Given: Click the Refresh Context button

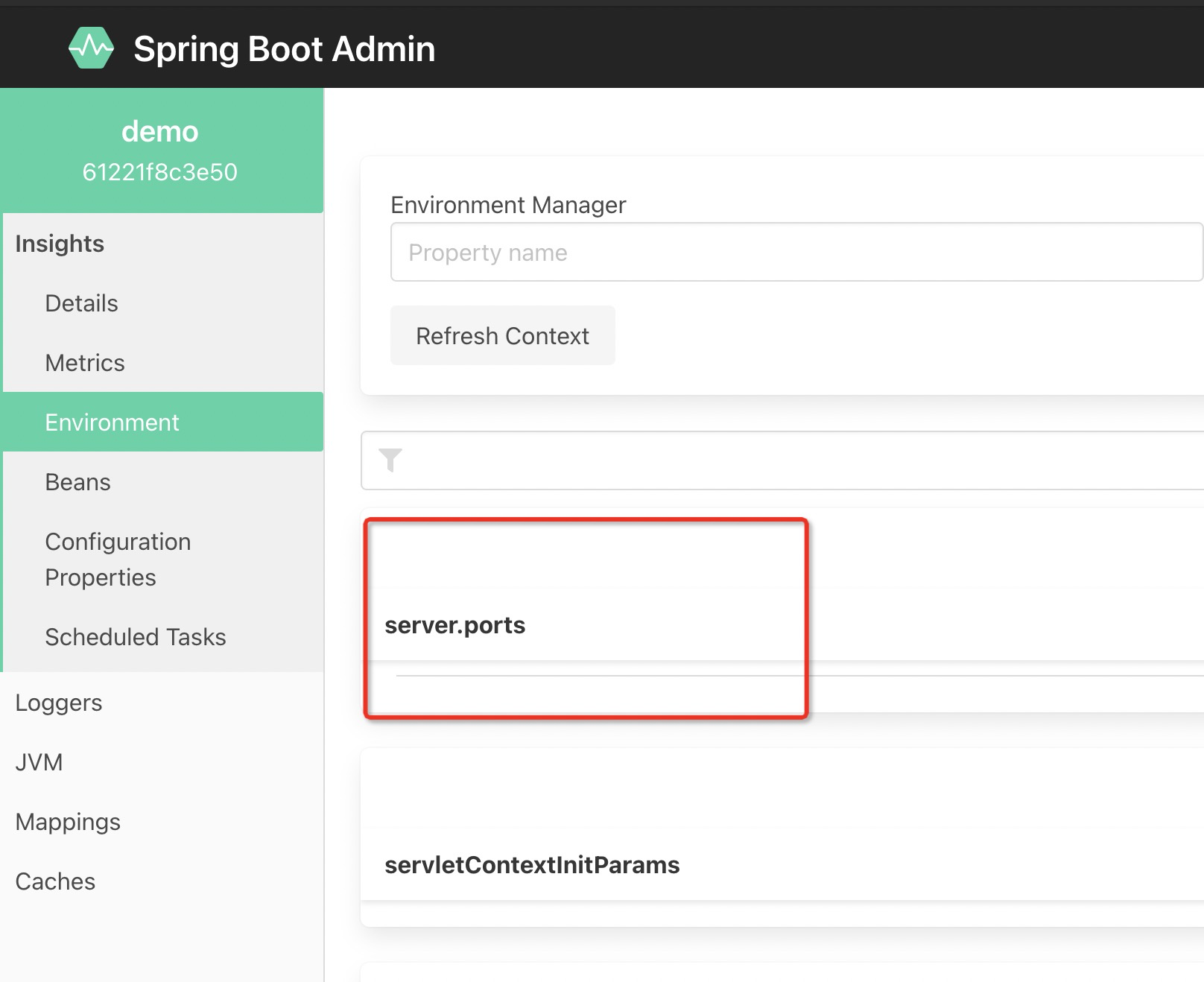Looking at the screenshot, I should point(502,335).
